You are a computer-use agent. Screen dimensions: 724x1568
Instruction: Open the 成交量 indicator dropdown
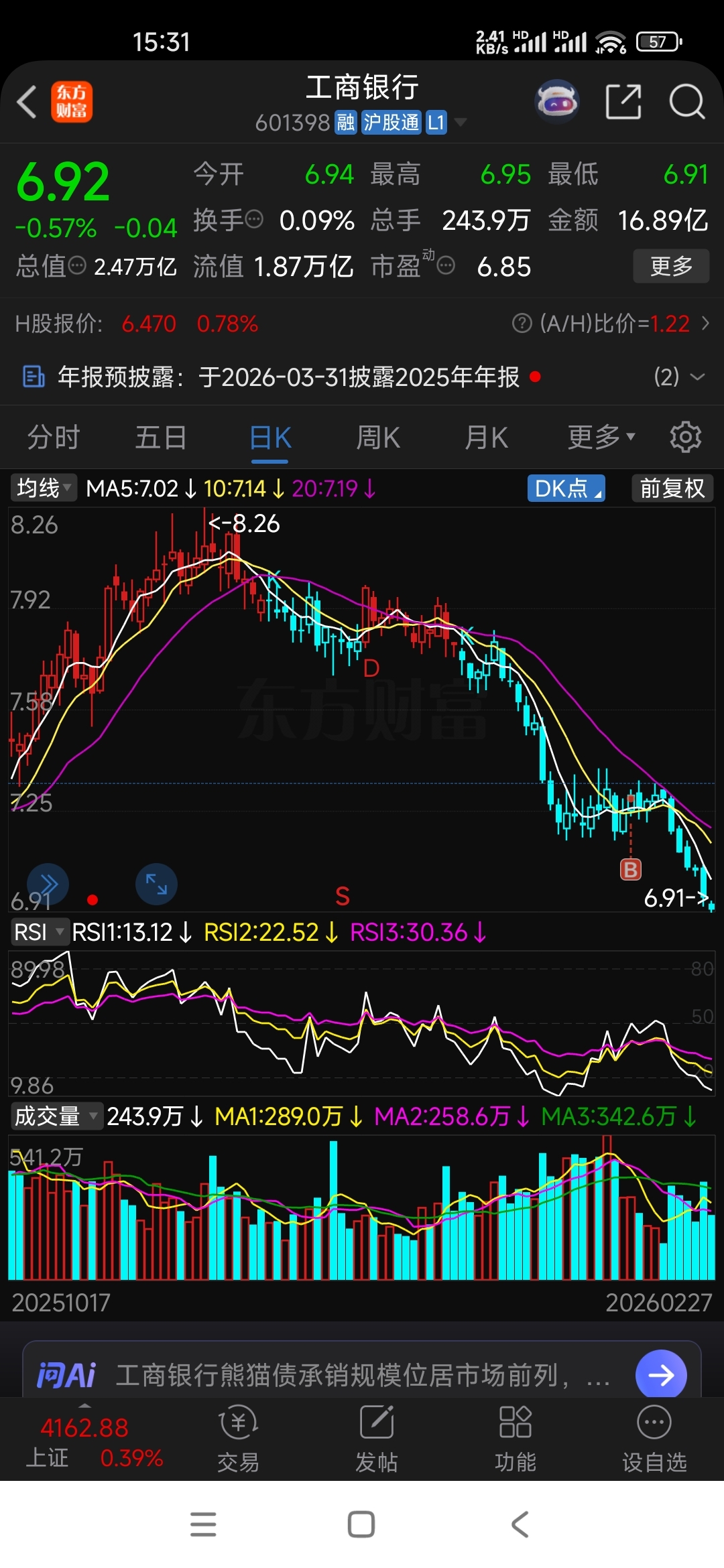pyautogui.click(x=56, y=1116)
